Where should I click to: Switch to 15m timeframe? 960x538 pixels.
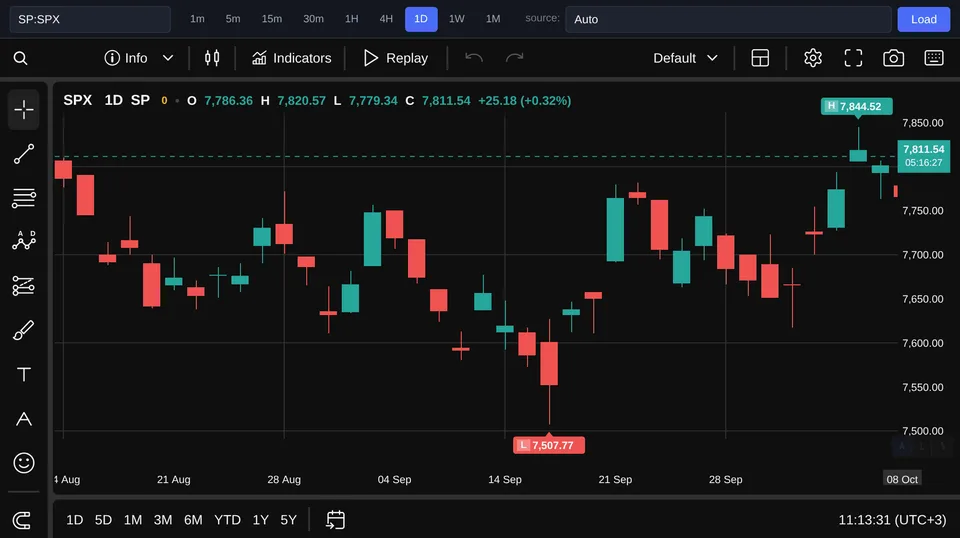click(x=272, y=19)
